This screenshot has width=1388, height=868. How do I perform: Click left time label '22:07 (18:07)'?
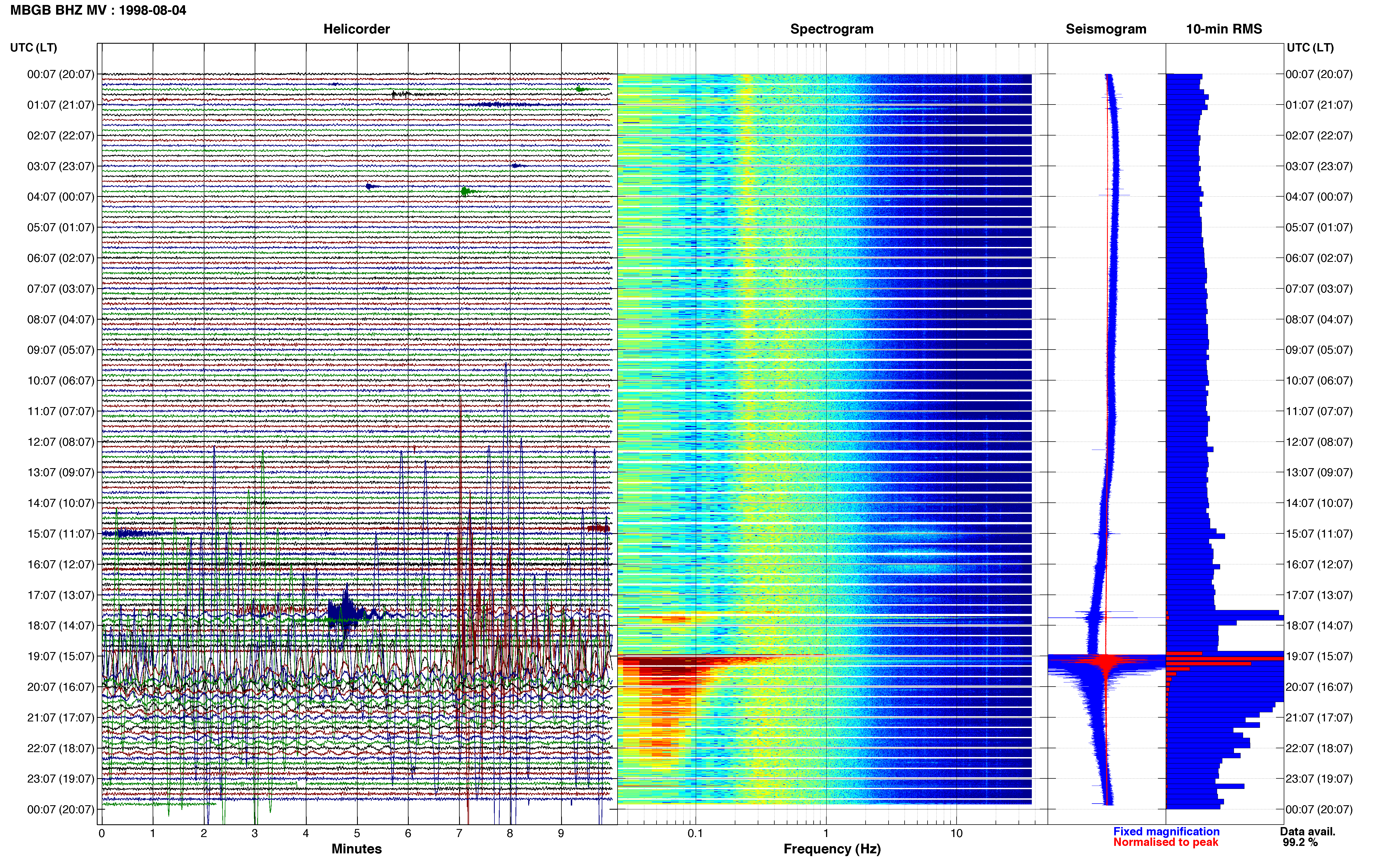(61, 748)
